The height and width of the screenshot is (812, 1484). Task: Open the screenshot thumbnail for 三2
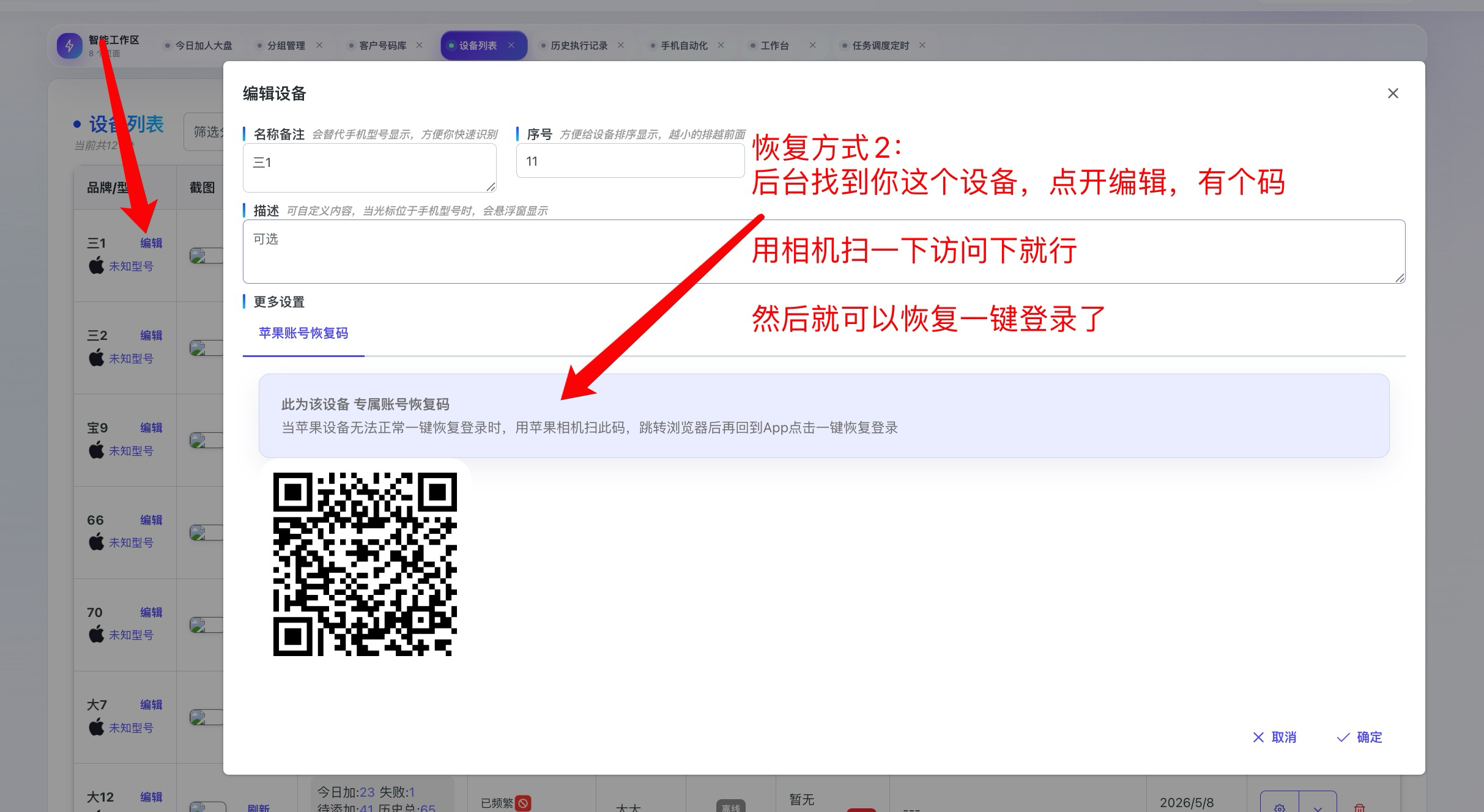(x=206, y=348)
